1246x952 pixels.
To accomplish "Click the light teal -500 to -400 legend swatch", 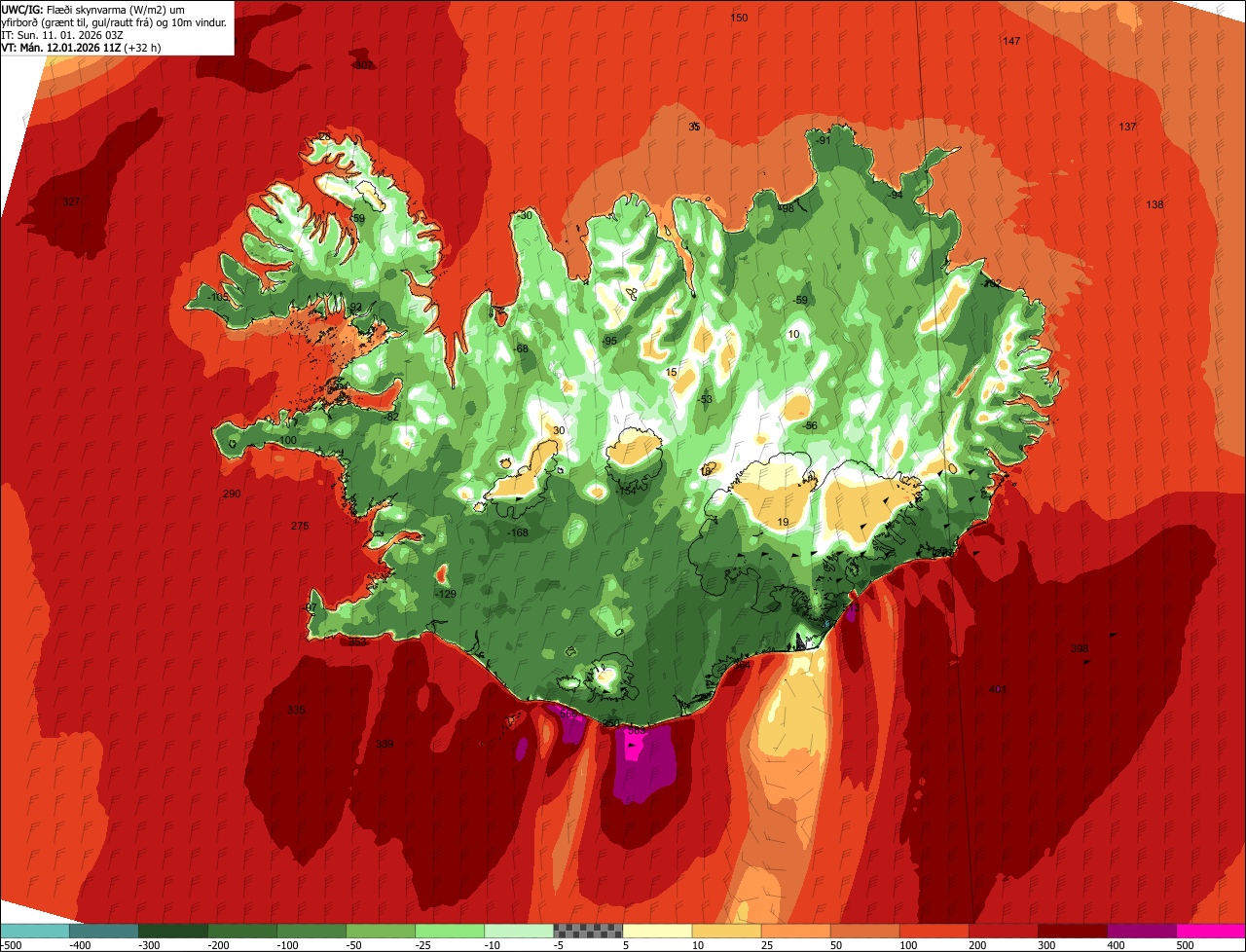I will [x=35, y=931].
